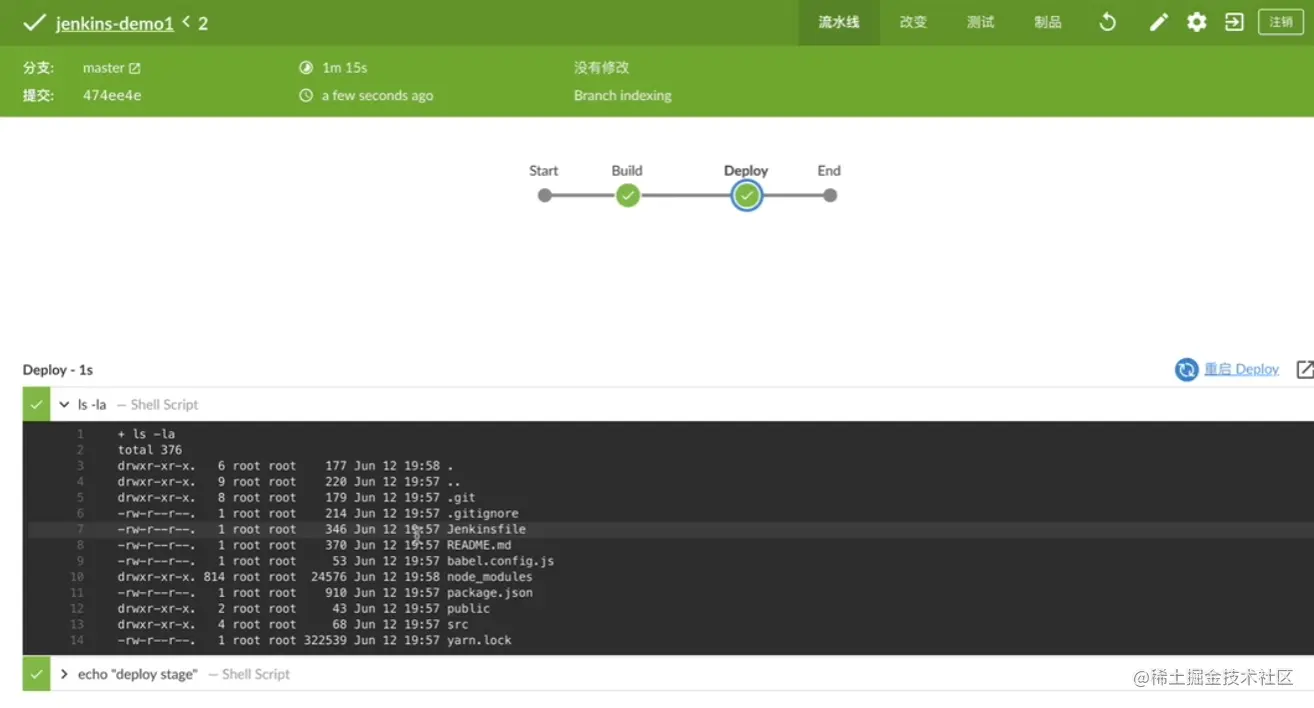Viewport: 1314px width, 708px height.
Task: Click log line with public directory
Action: tap(670, 608)
